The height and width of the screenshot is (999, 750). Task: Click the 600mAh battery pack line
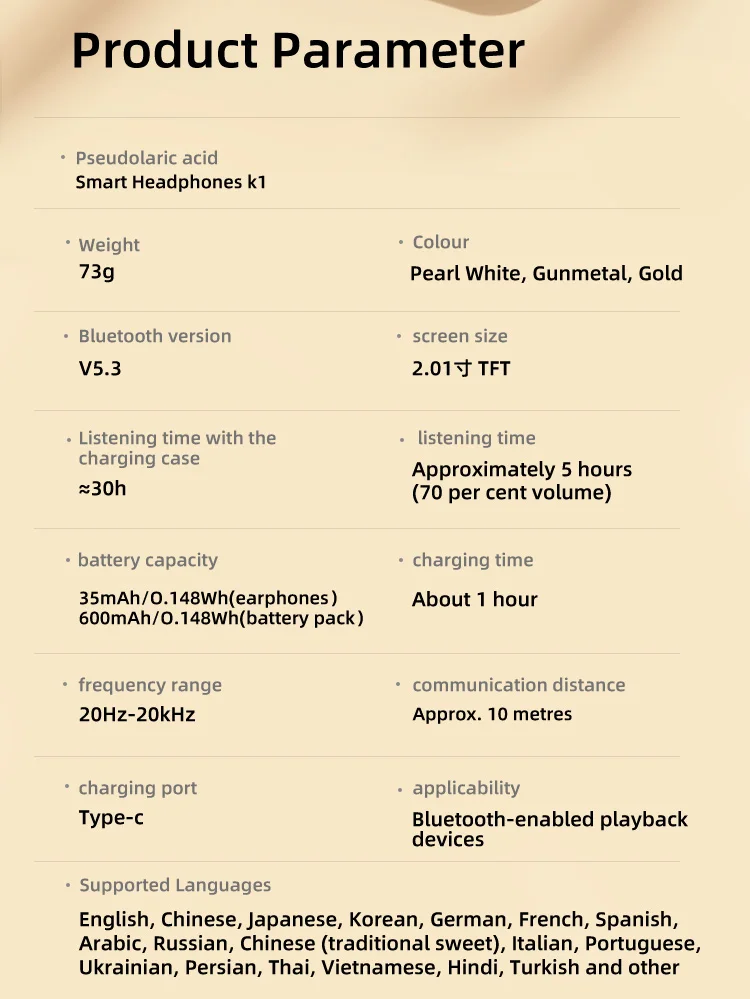pos(221,618)
